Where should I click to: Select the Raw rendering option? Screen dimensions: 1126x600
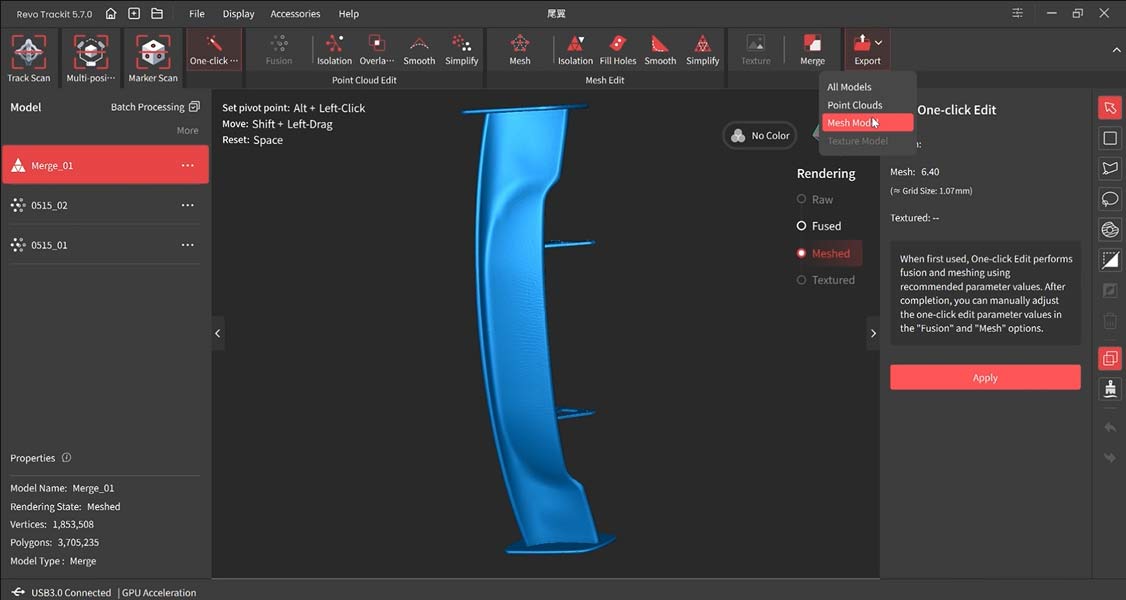pyautogui.click(x=821, y=199)
